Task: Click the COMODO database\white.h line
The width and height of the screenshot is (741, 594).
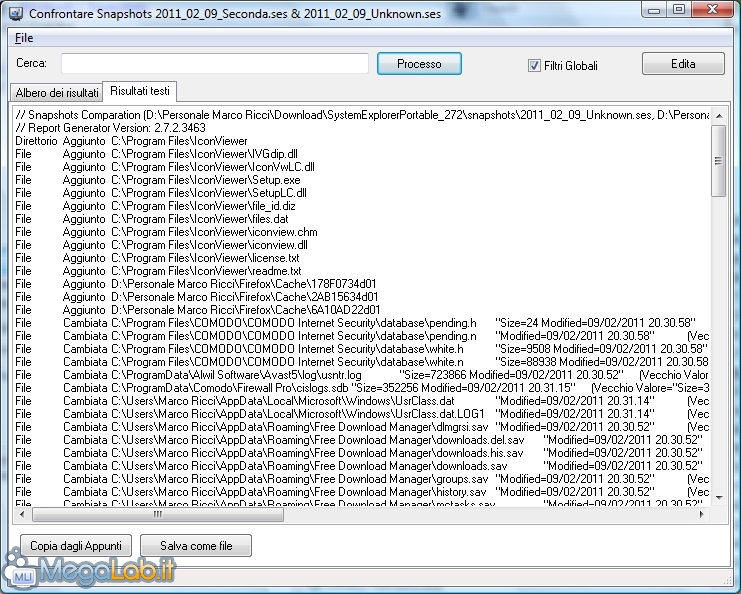Action: [362, 349]
